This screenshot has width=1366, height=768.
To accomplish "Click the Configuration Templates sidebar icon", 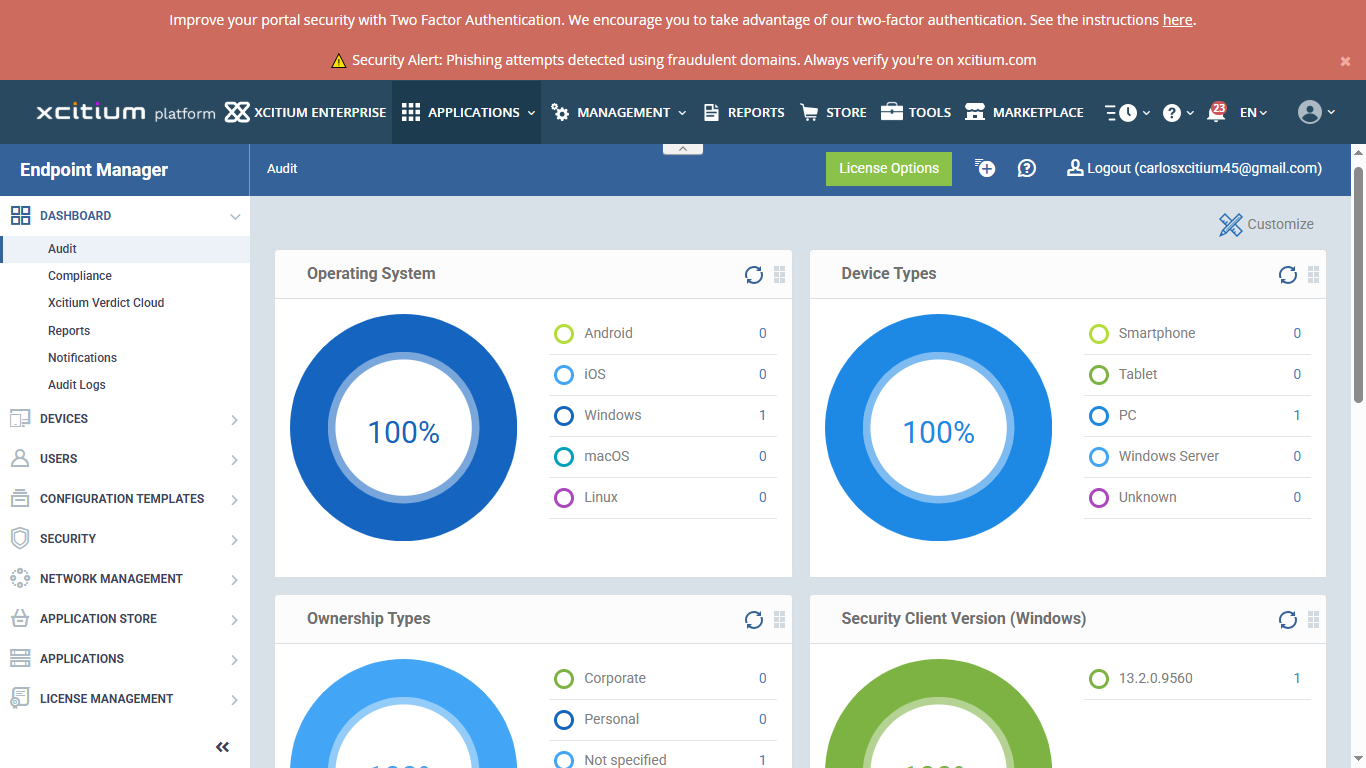I will point(20,498).
